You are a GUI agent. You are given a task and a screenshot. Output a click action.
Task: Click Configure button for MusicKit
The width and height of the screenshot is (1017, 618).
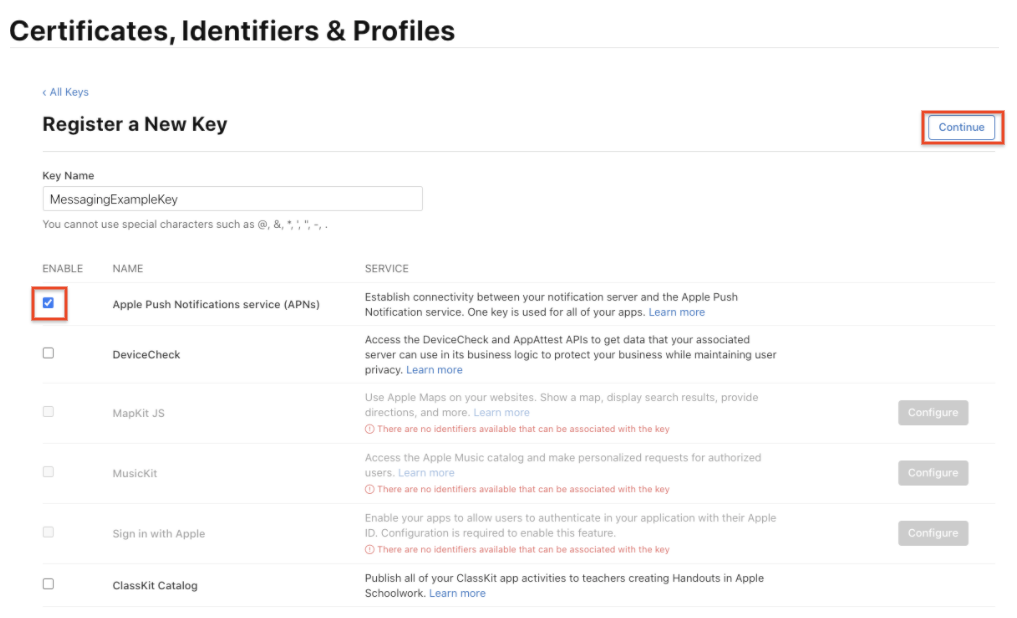932,473
